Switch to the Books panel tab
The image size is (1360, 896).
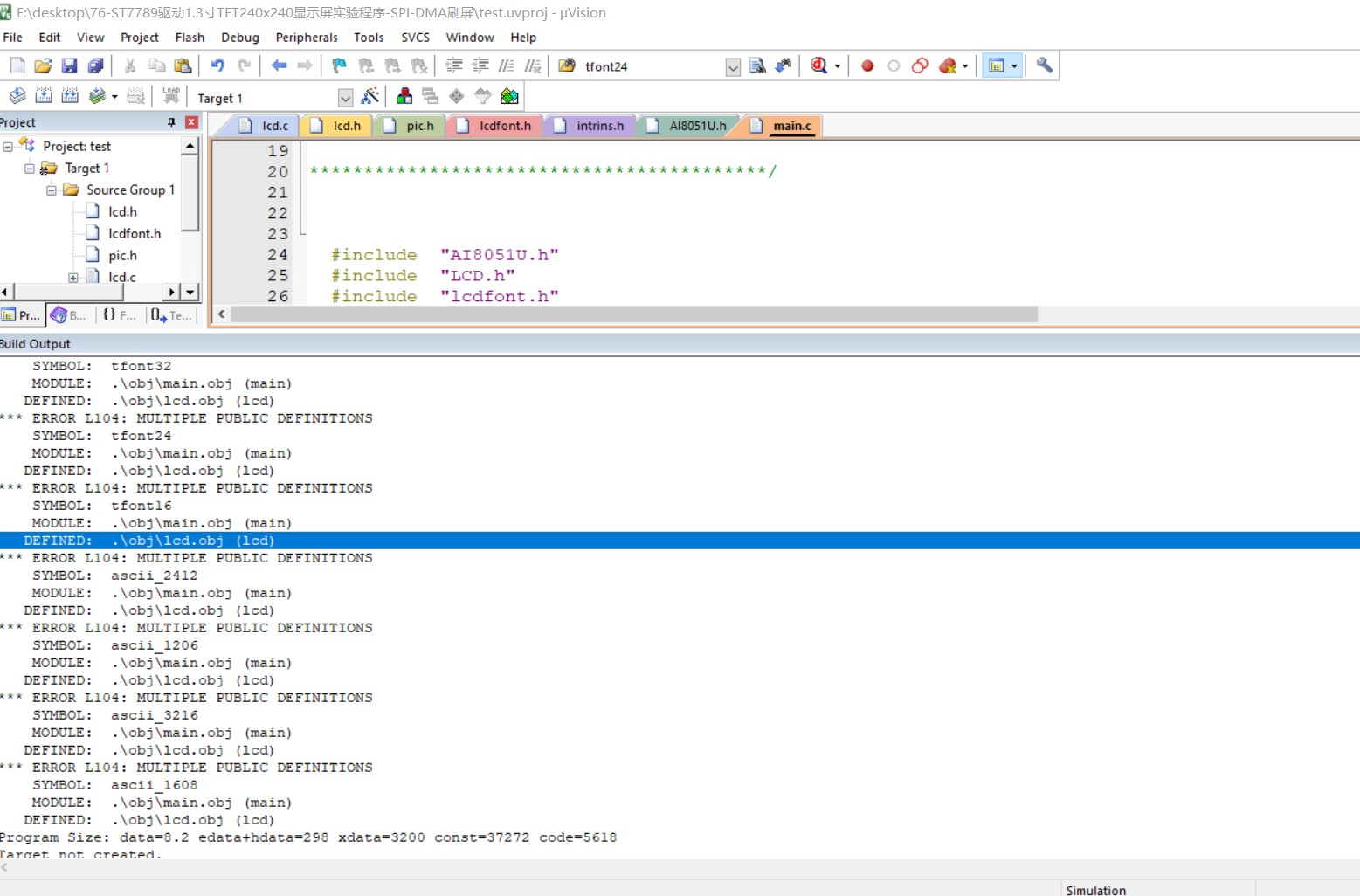[69, 315]
